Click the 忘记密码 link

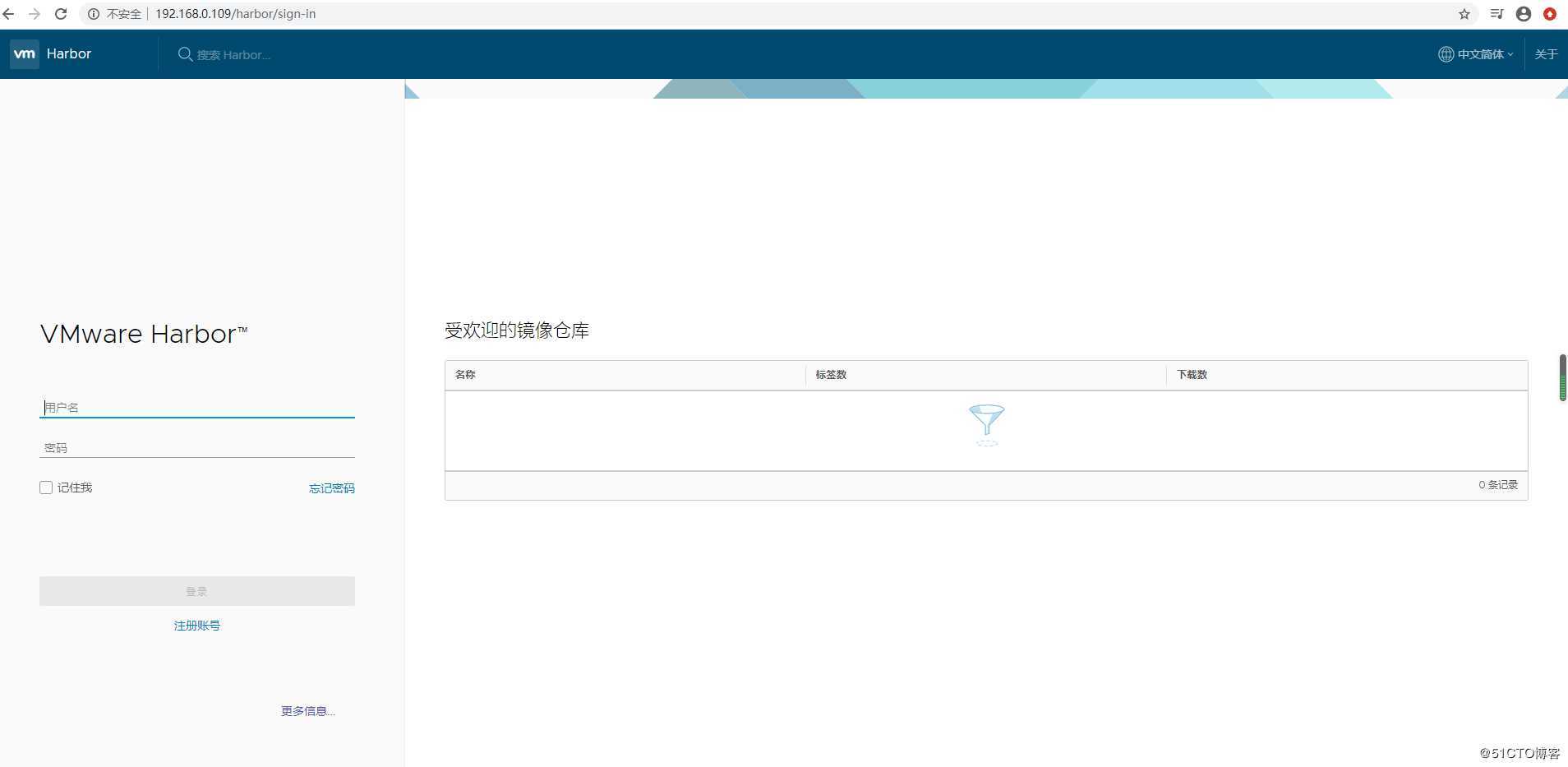pyautogui.click(x=332, y=488)
